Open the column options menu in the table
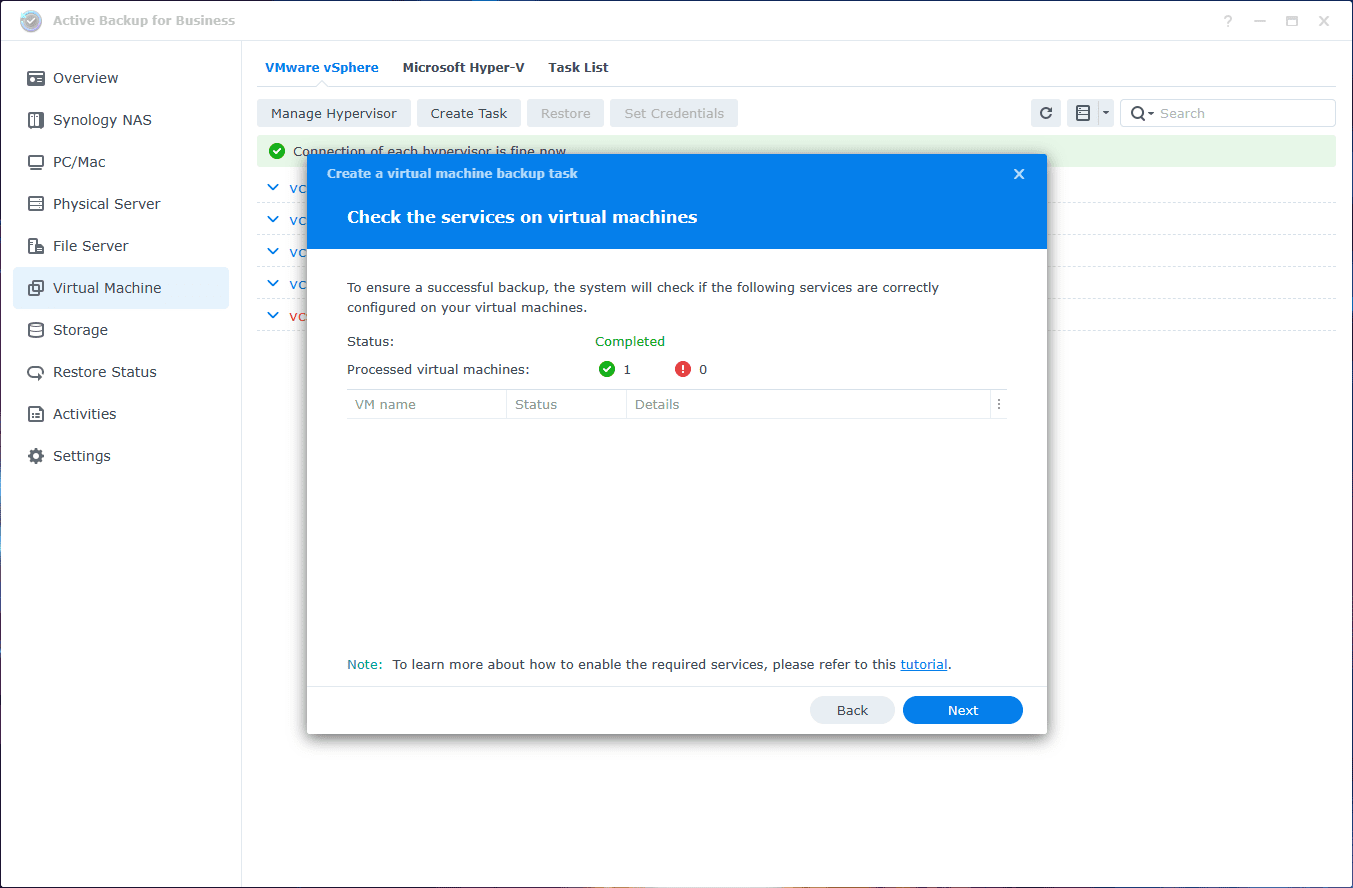1353x888 pixels. pos(998,405)
